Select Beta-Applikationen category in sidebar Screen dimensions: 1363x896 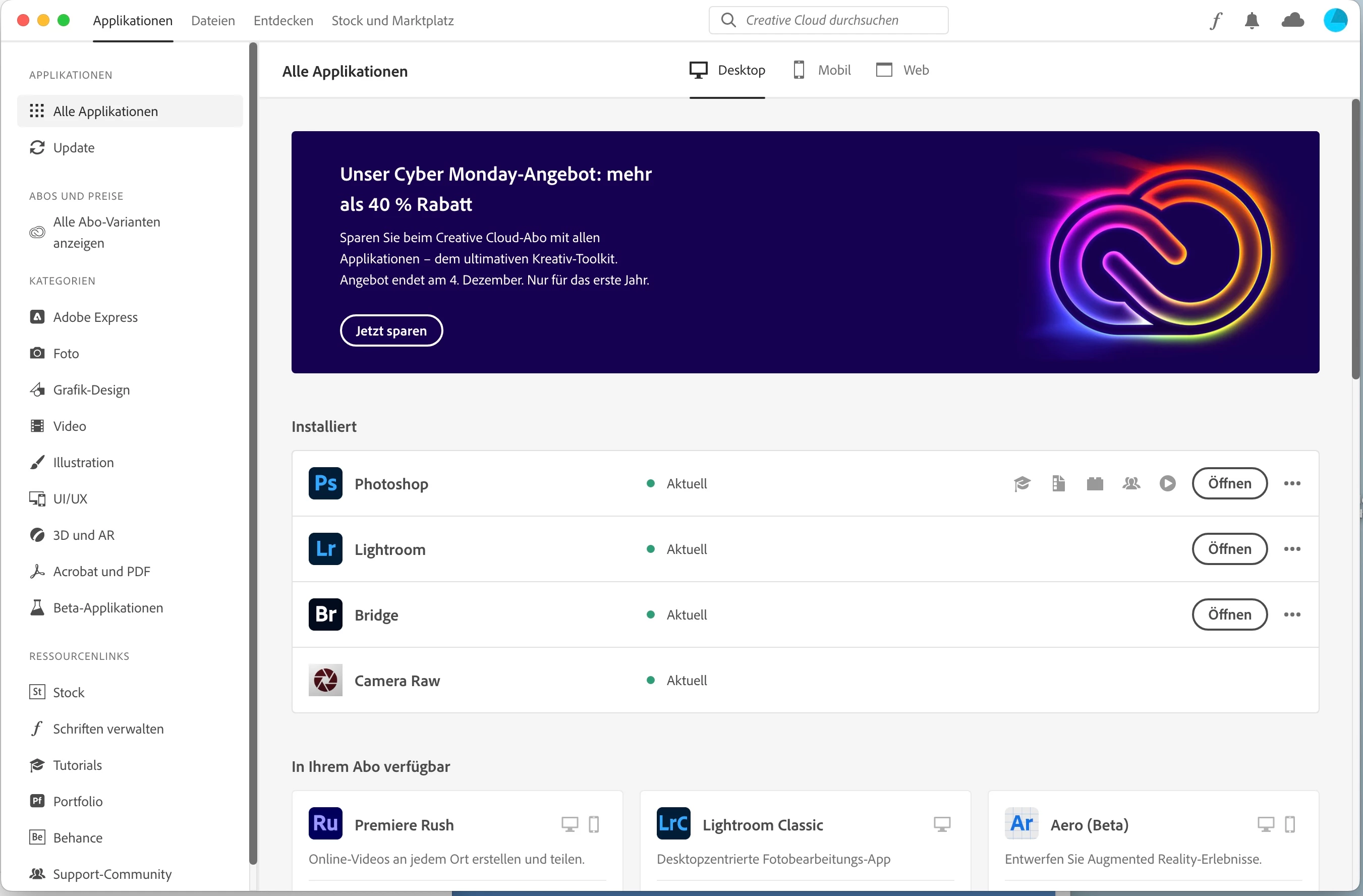[107, 608]
